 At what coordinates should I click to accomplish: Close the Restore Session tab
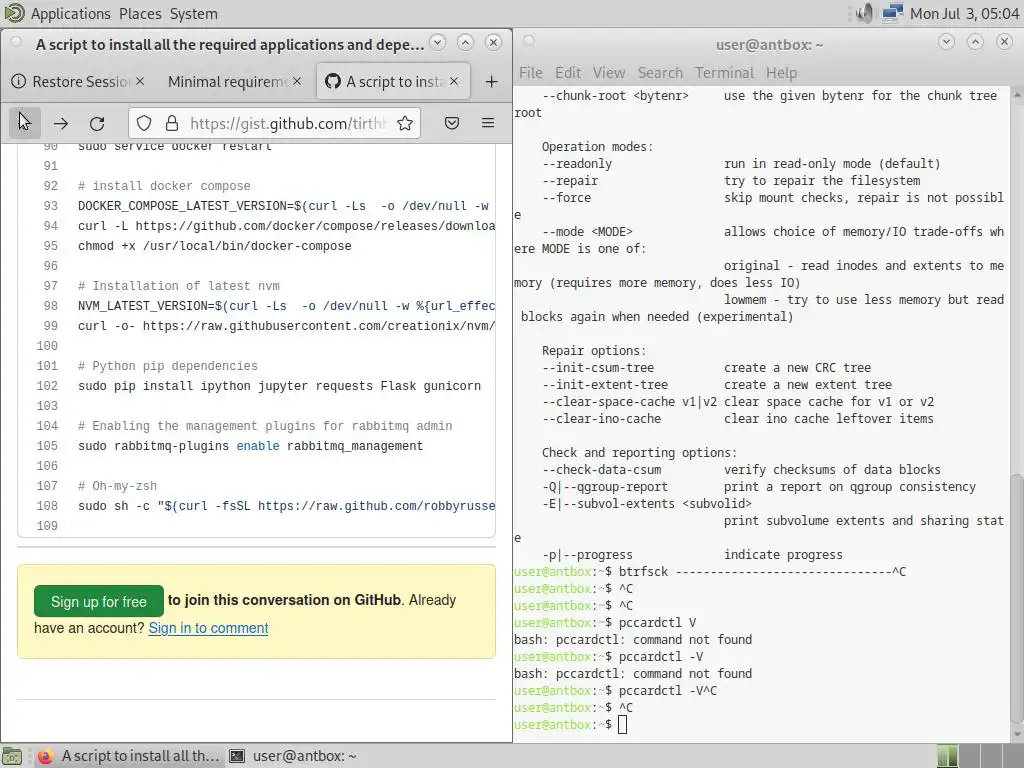(x=140, y=81)
